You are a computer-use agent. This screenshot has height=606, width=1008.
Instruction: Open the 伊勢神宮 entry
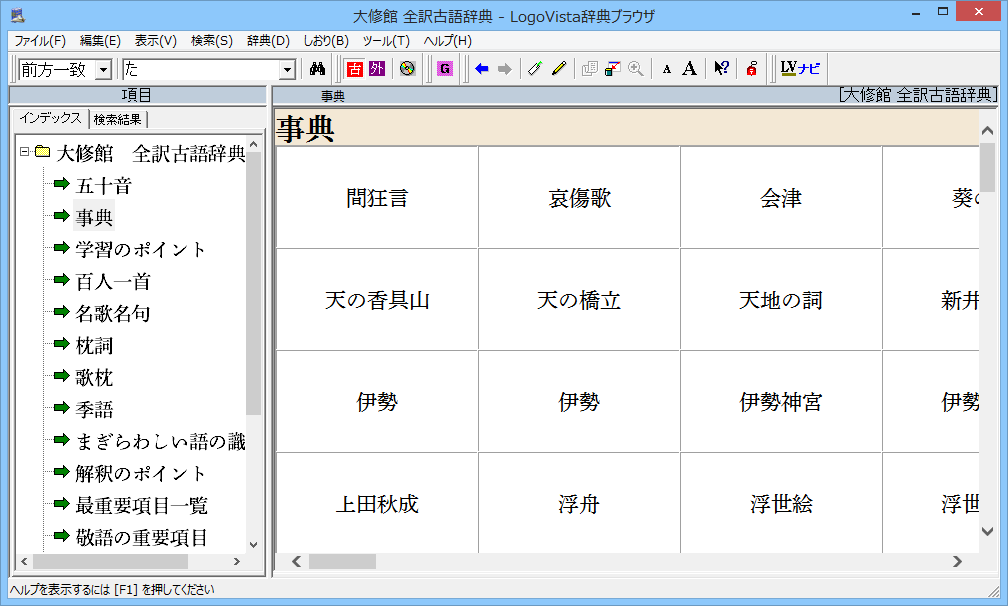point(781,402)
